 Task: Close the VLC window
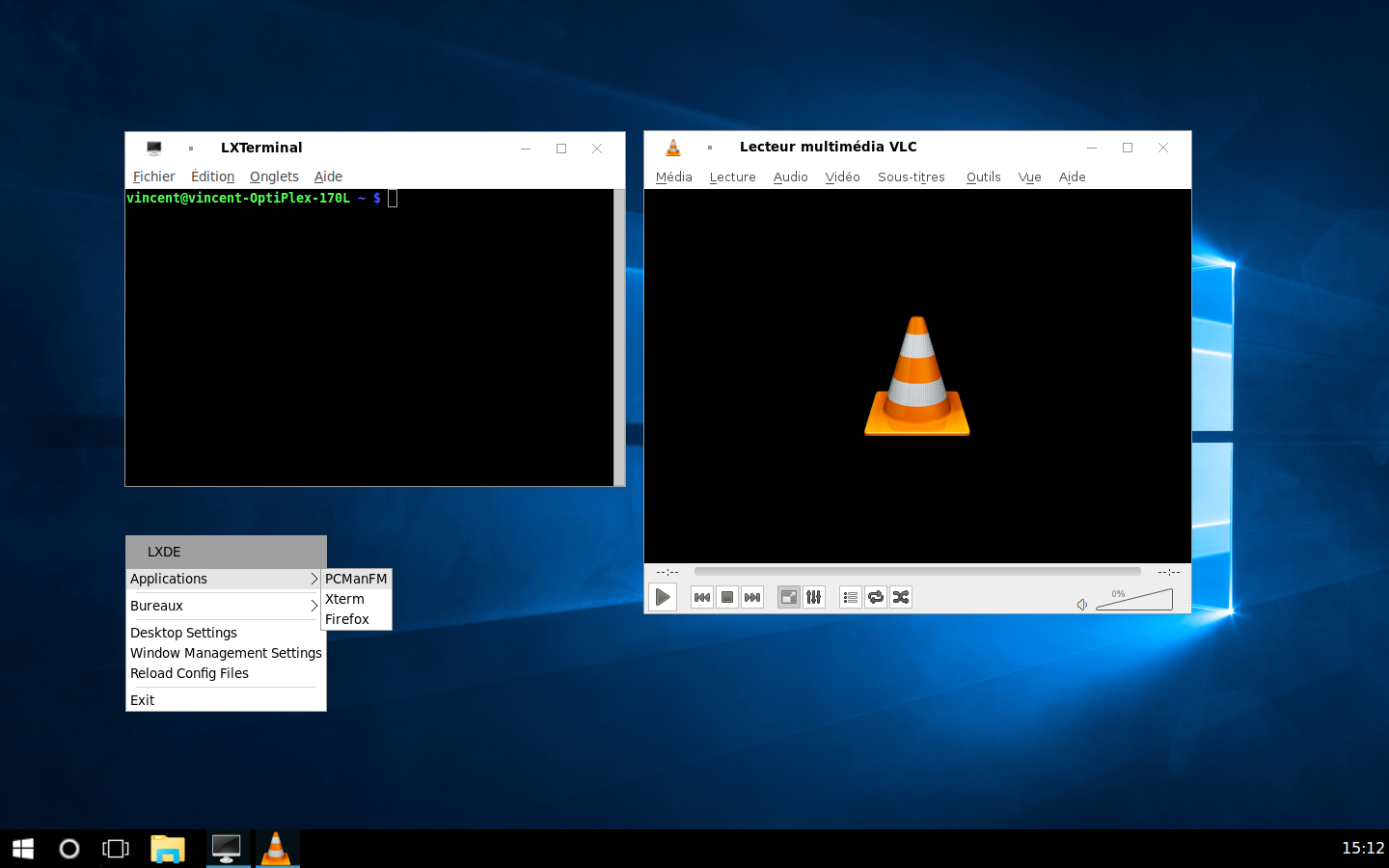[x=1163, y=148]
